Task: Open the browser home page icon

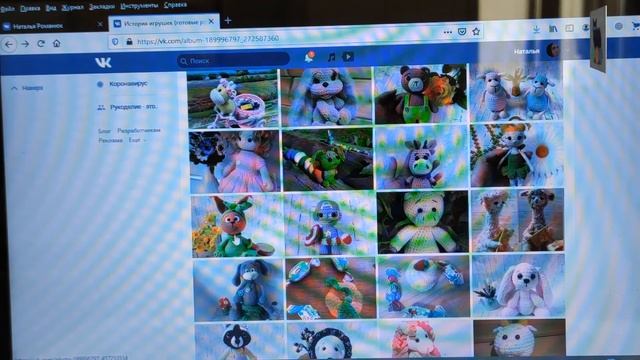Action: [x=57, y=43]
